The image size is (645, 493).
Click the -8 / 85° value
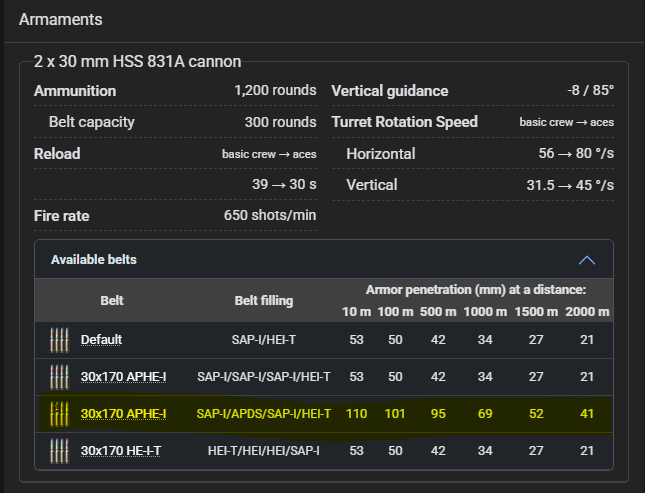591,90
